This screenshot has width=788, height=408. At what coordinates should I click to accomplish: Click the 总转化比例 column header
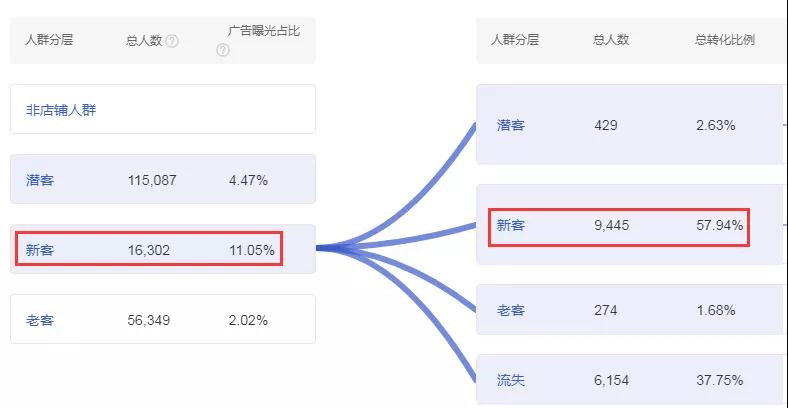point(724,40)
